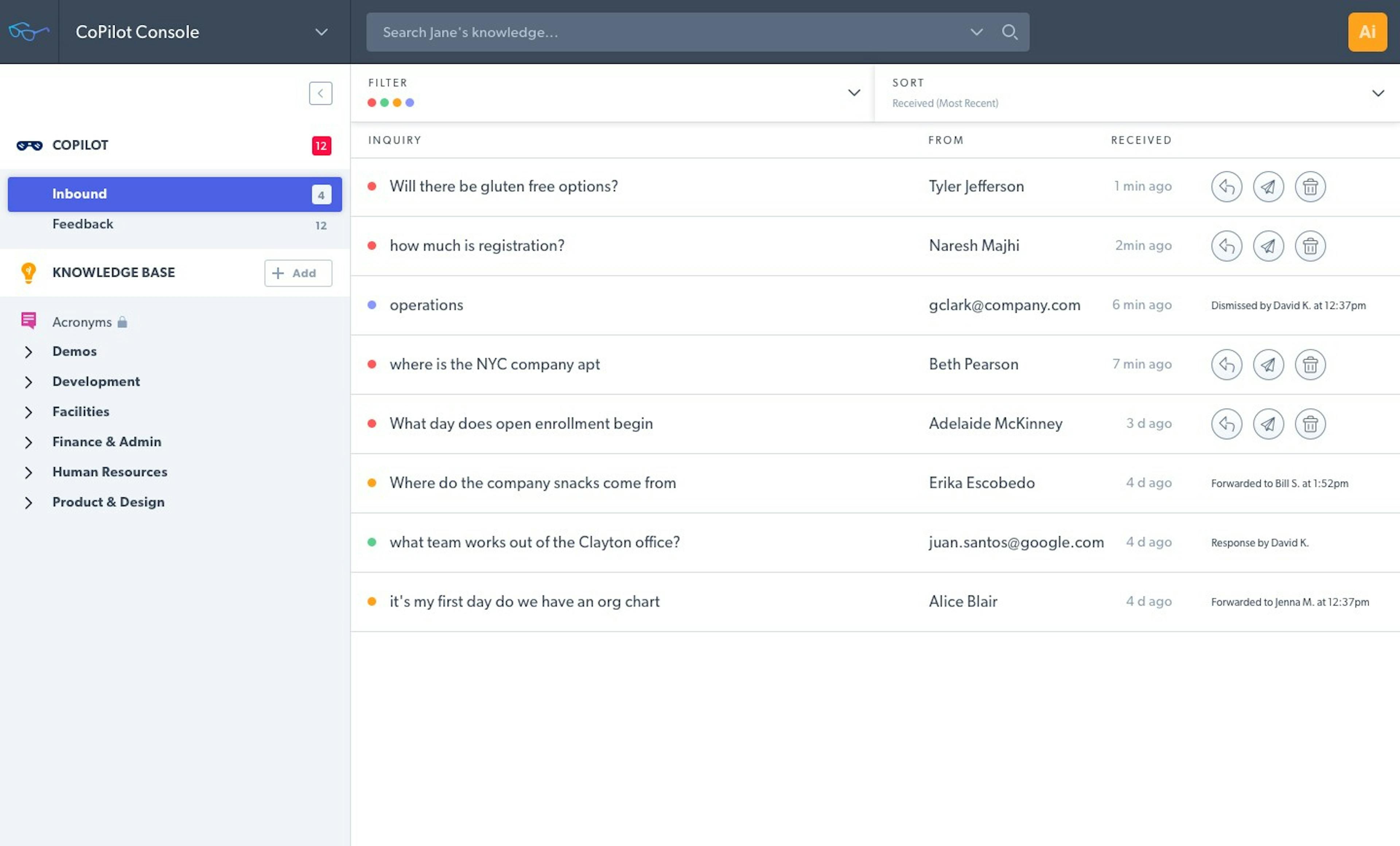
Task: Expand the Filter dropdown
Action: (853, 93)
